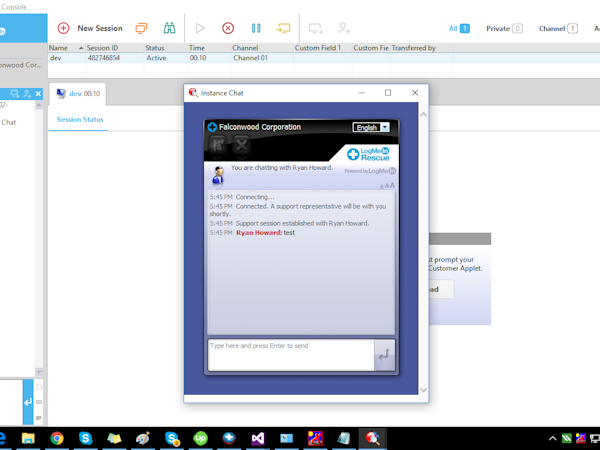Open the English language dropdown in chat
The image size is (600, 450).
pyautogui.click(x=371, y=127)
